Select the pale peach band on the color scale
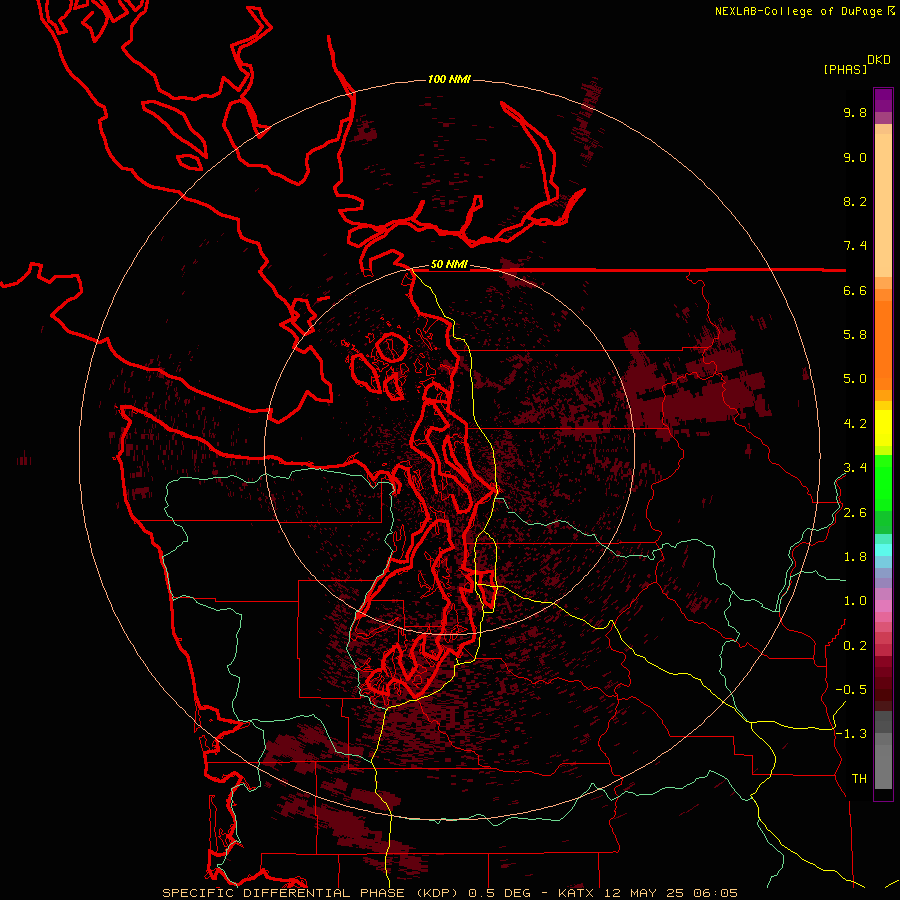The image size is (900, 900). click(x=883, y=205)
